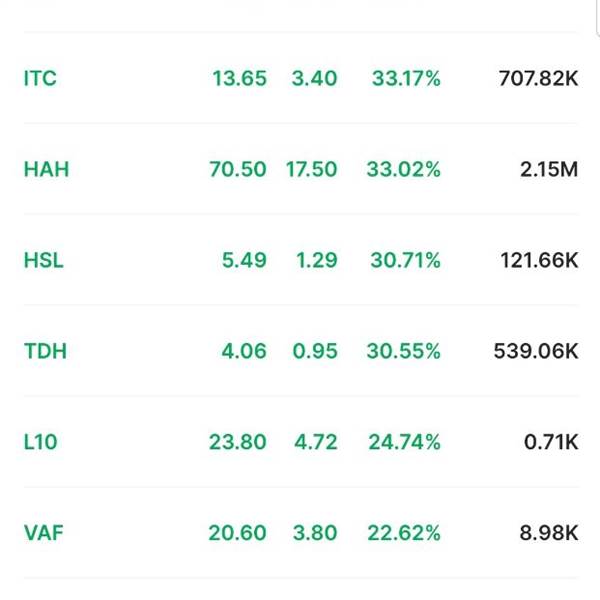Select VAF price 20.60

pyautogui.click(x=237, y=533)
